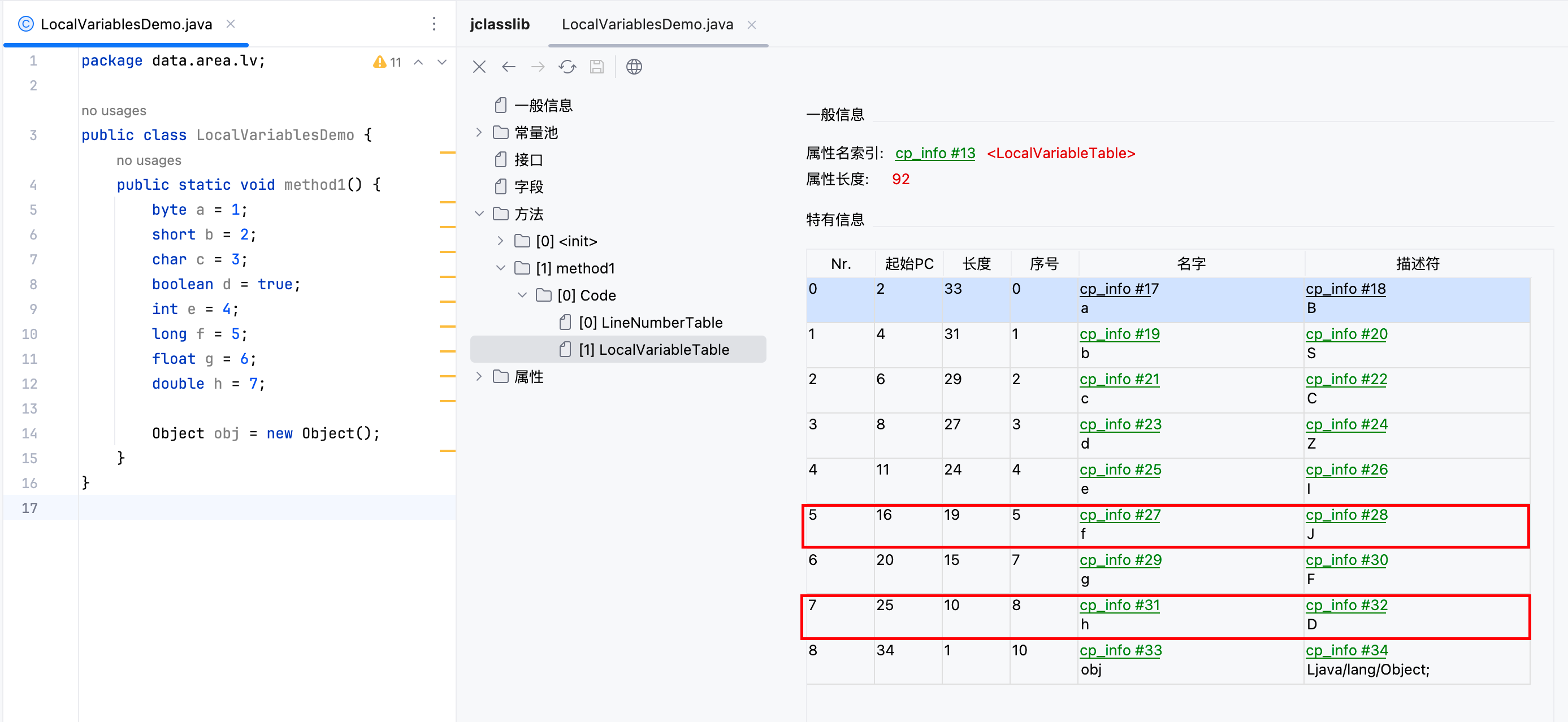The height and width of the screenshot is (722, 1568).
Task: Open cp_info #25 link for variable e
Action: coord(1120,469)
